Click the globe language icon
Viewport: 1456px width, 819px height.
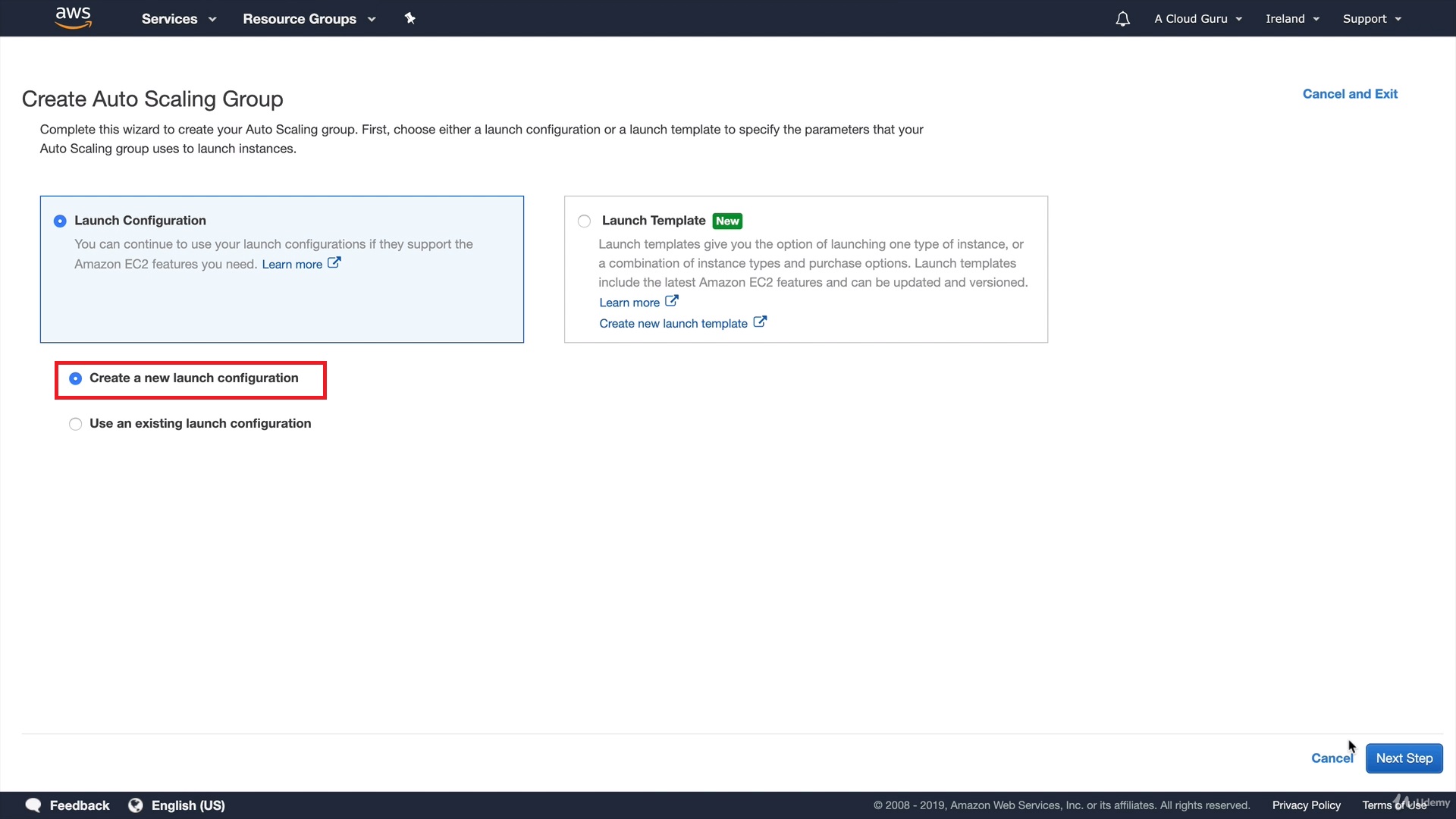(136, 805)
